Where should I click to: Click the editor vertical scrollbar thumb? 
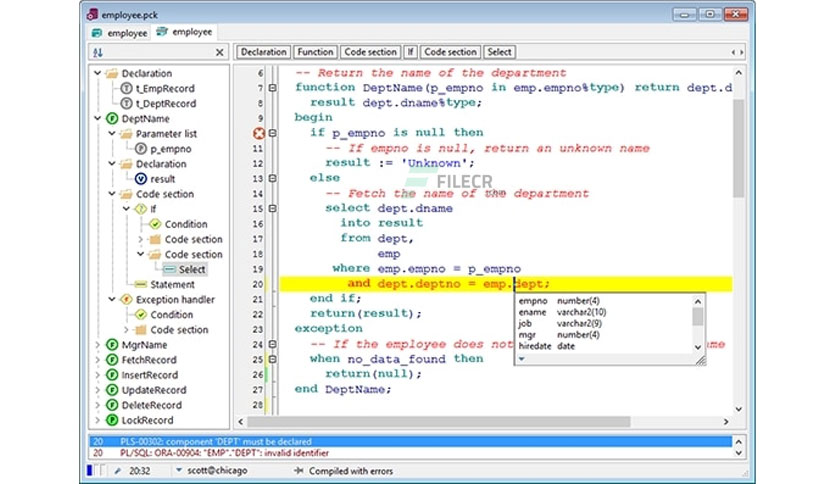[x=738, y=149]
